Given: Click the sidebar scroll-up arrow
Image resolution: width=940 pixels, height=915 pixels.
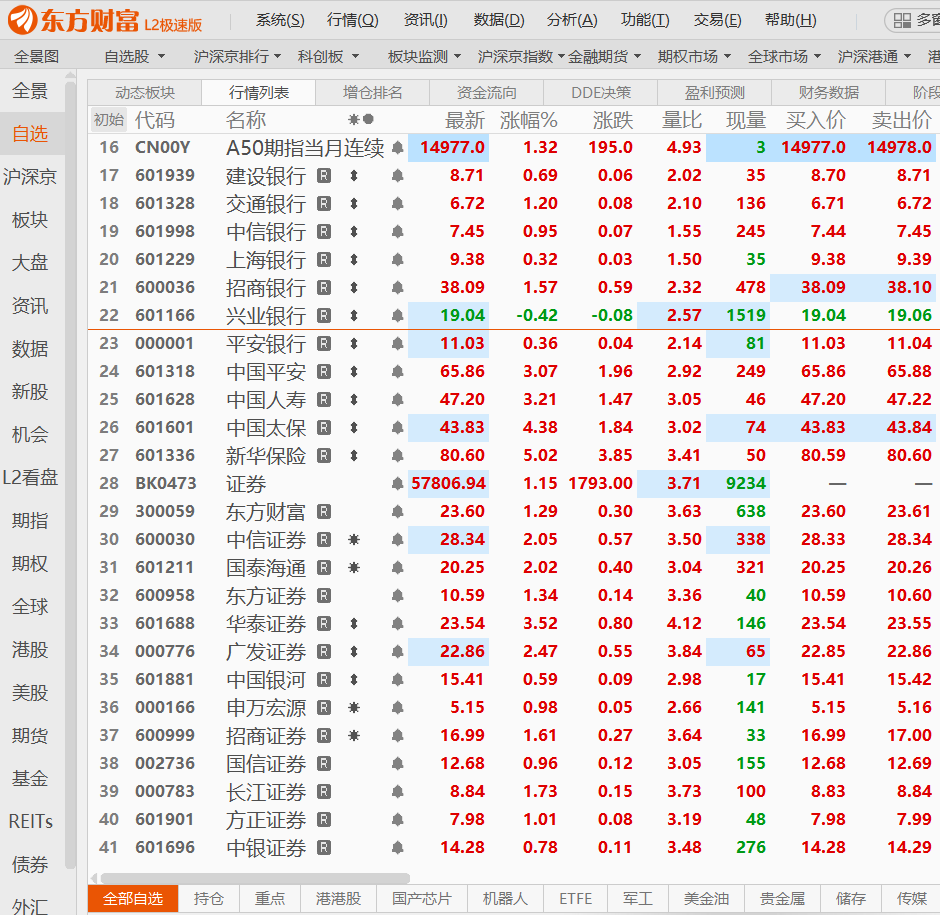Looking at the screenshot, I should coord(70,76).
